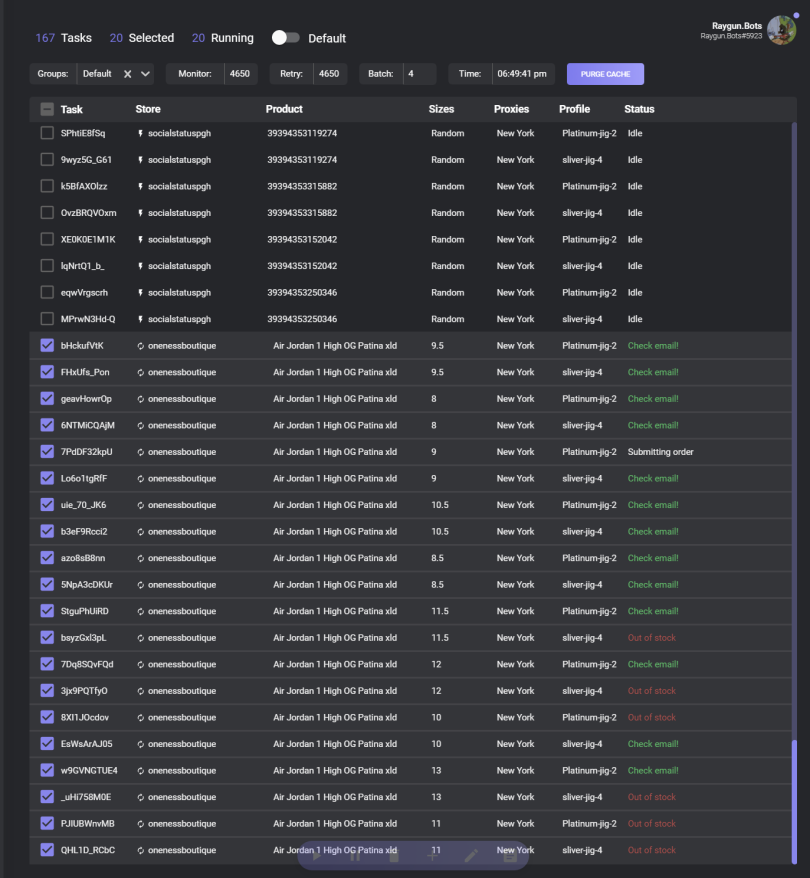Toggle the select-all checkbox in table header
Screen dimensions: 810x878
[47, 109]
